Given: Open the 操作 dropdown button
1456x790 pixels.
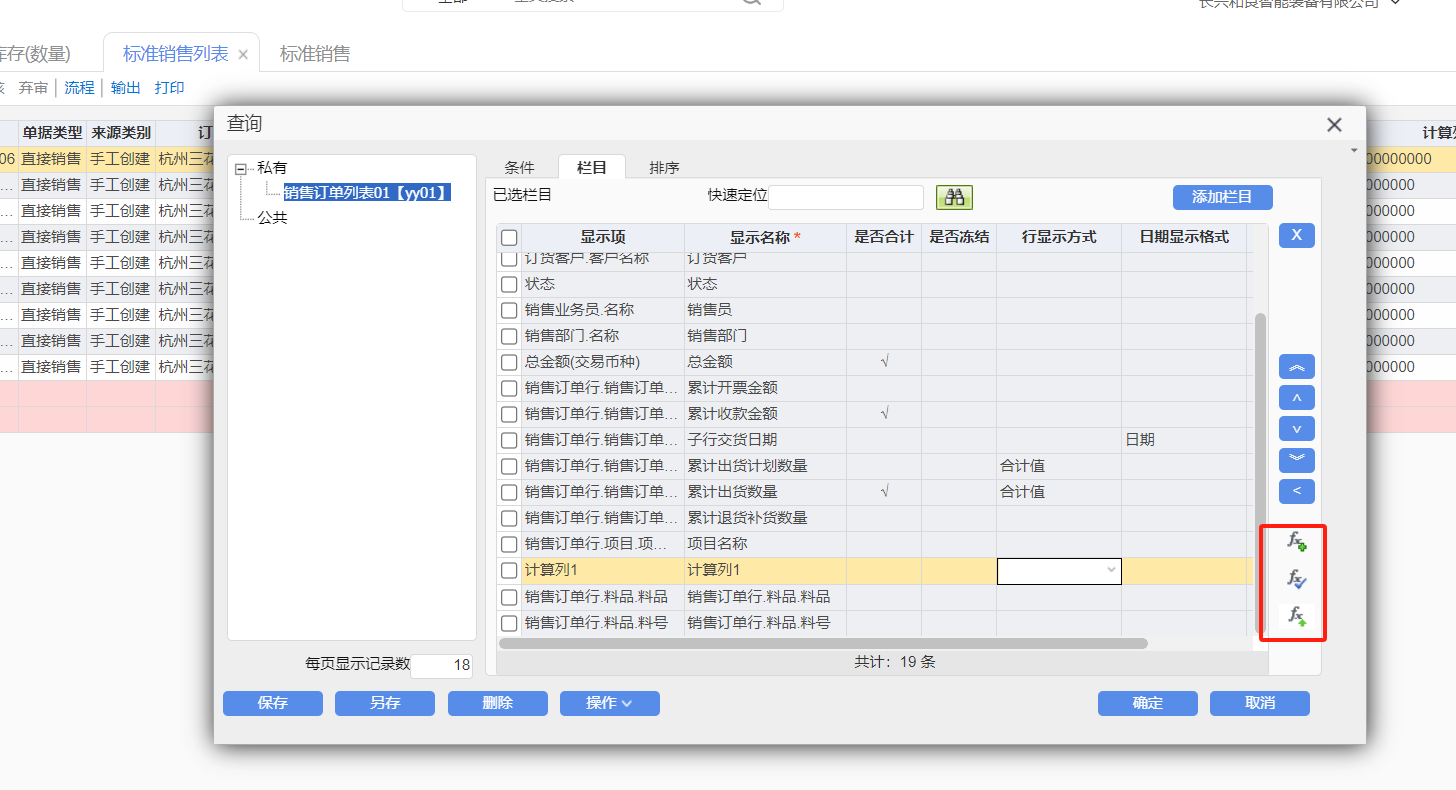Looking at the screenshot, I should point(610,703).
